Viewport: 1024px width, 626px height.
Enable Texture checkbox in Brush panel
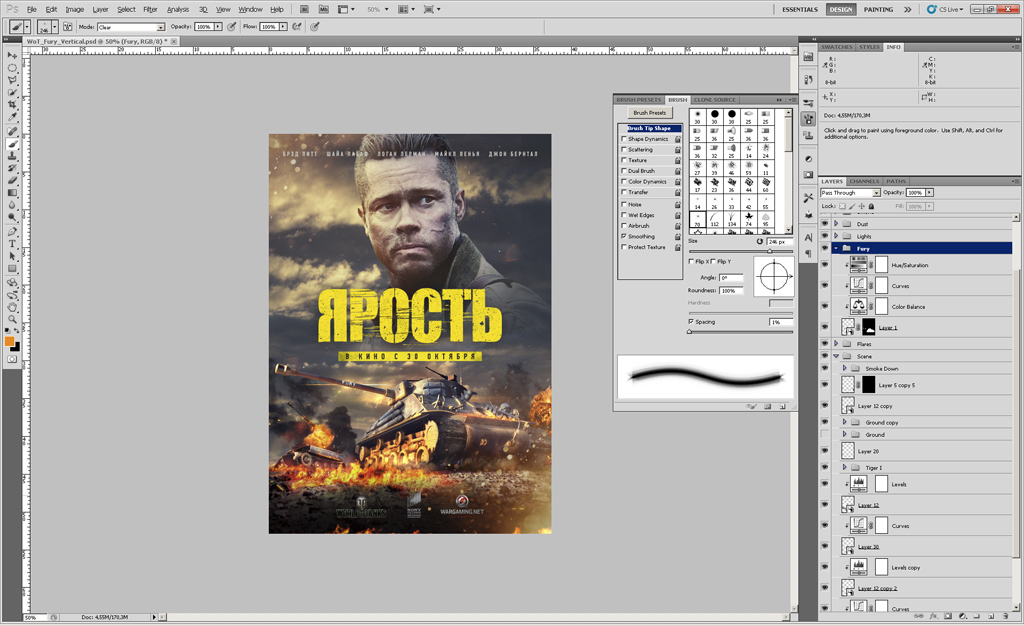point(624,160)
